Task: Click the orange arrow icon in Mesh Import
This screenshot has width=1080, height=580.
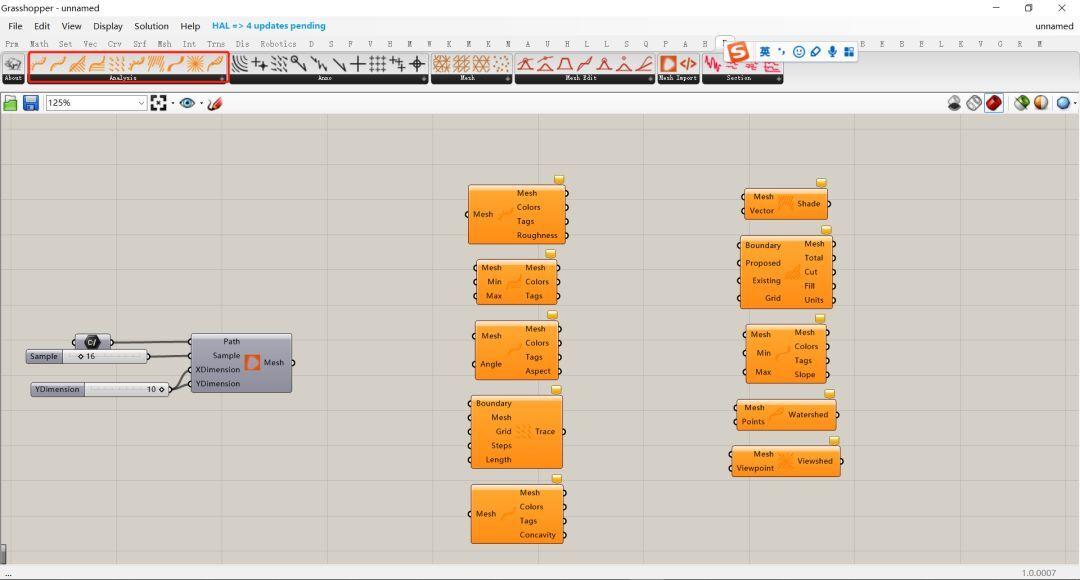Action: [x=668, y=64]
